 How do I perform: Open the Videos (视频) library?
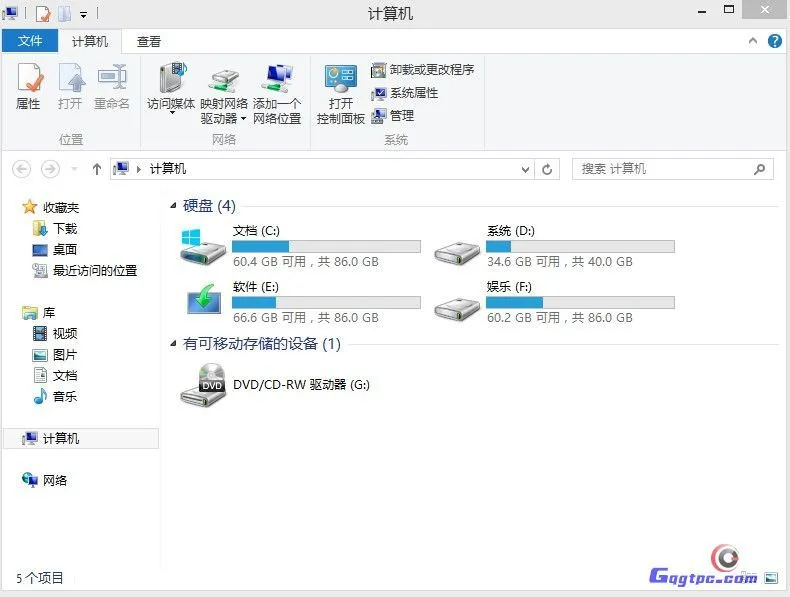pyautogui.click(x=55, y=333)
